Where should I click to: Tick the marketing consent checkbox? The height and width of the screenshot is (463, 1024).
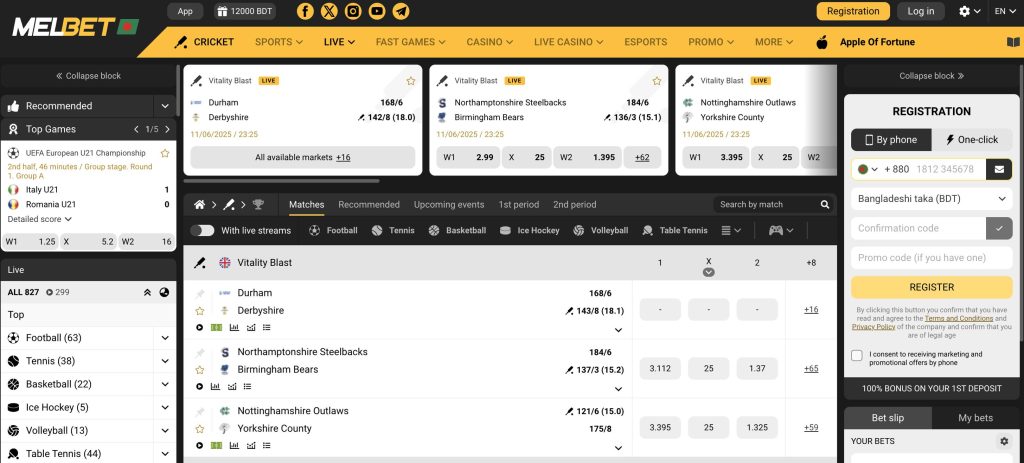[x=857, y=355]
